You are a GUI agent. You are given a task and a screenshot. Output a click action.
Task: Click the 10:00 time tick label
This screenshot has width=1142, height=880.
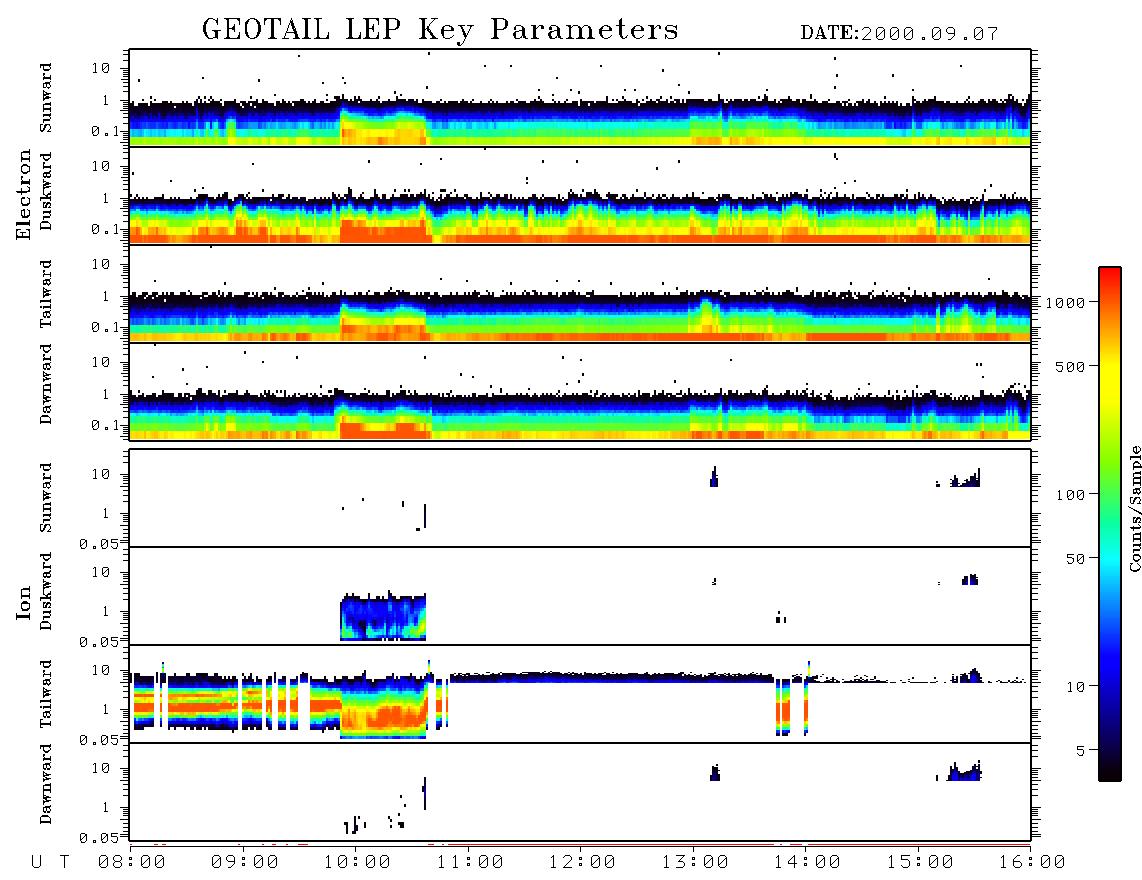[x=357, y=863]
